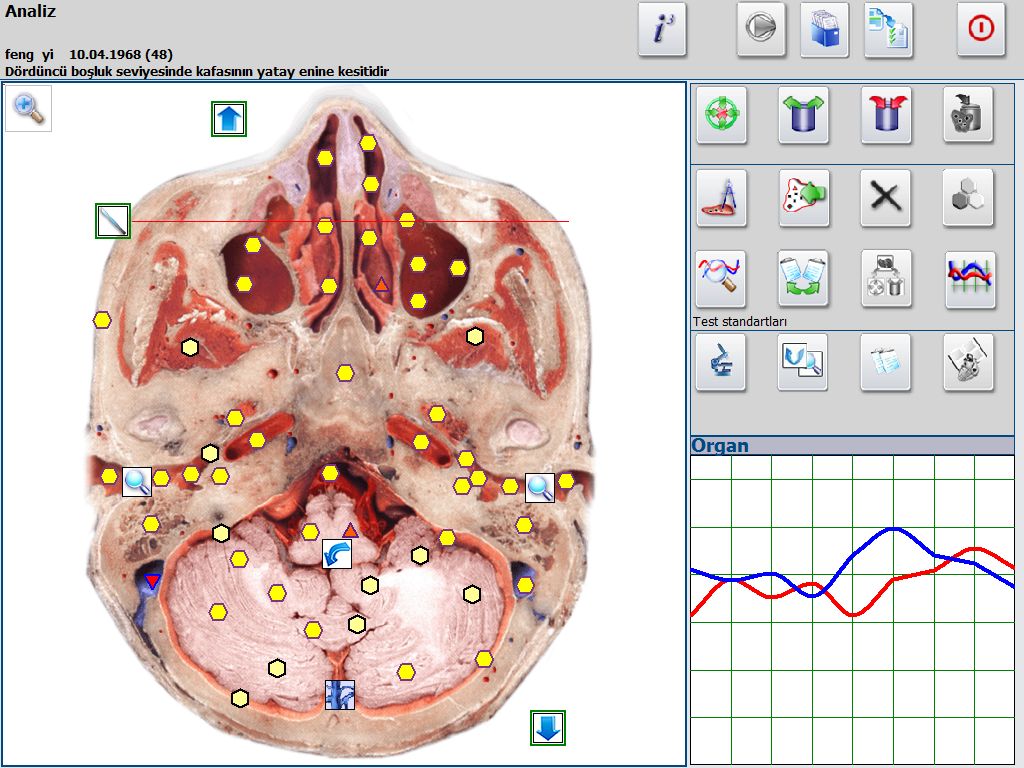This screenshot has width=1024, height=768.
Task: Click the gray hexagons icon
Action: 970,197
